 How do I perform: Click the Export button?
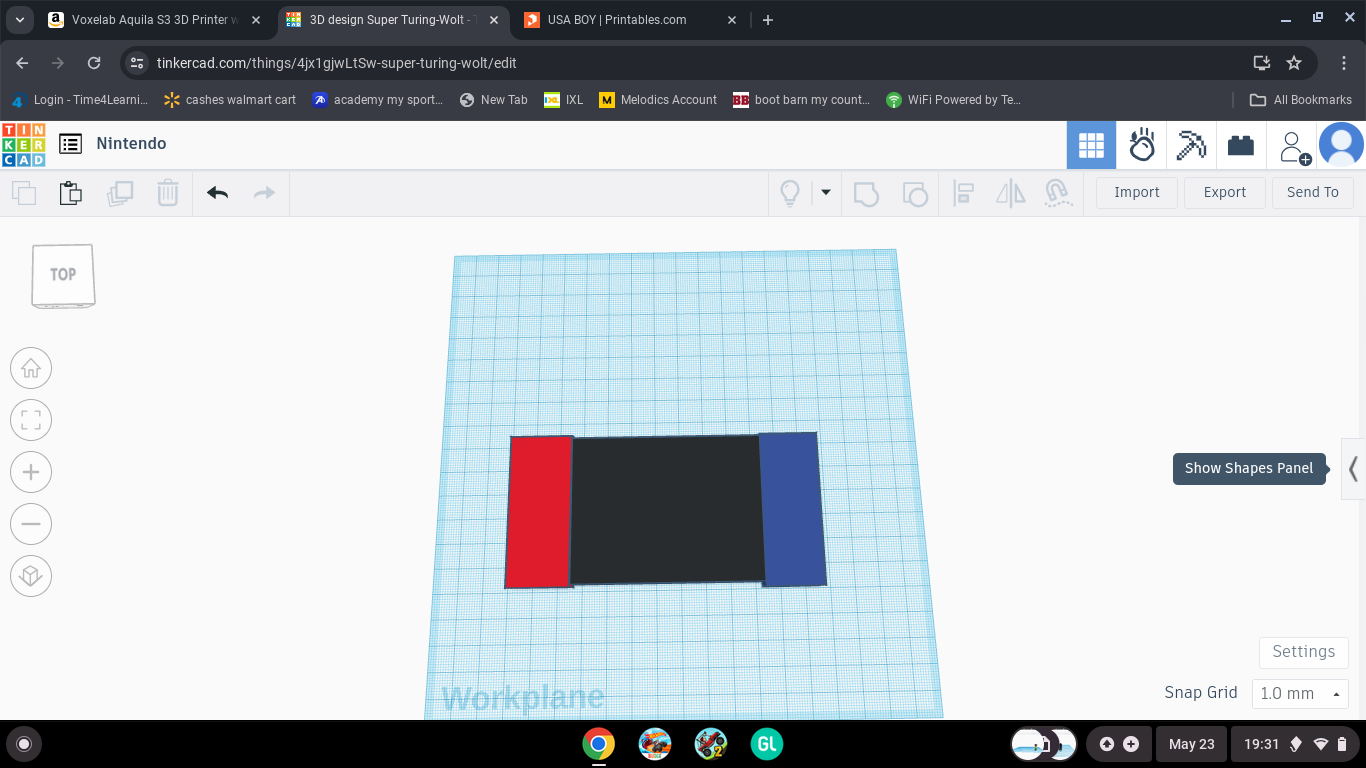[1225, 193]
